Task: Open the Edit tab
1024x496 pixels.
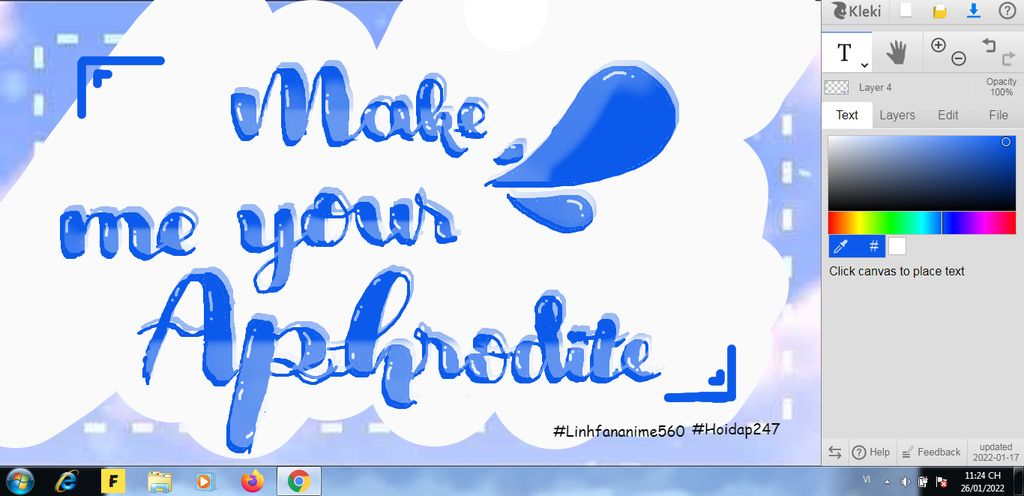Action: [948, 115]
